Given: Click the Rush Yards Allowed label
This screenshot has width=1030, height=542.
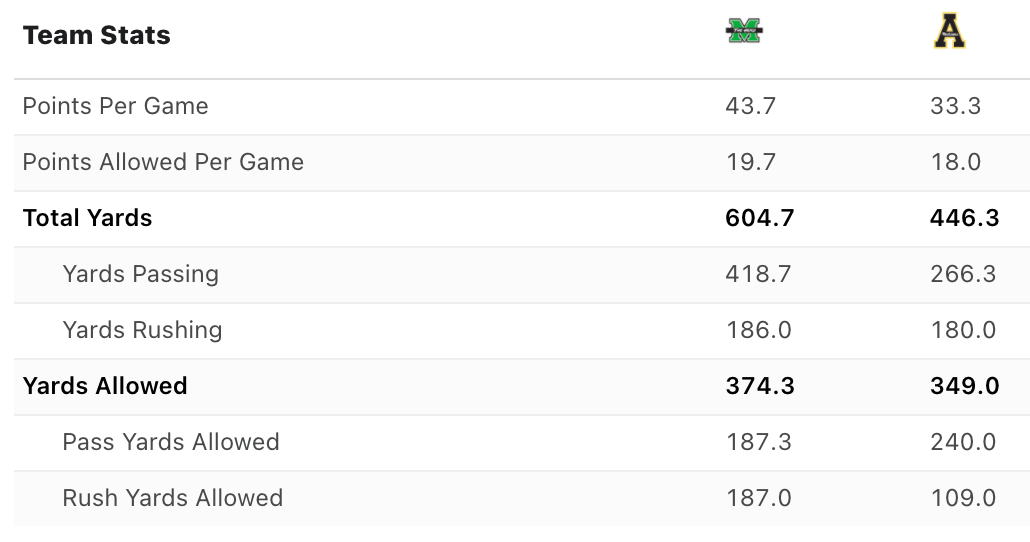Looking at the screenshot, I should click(x=173, y=498).
